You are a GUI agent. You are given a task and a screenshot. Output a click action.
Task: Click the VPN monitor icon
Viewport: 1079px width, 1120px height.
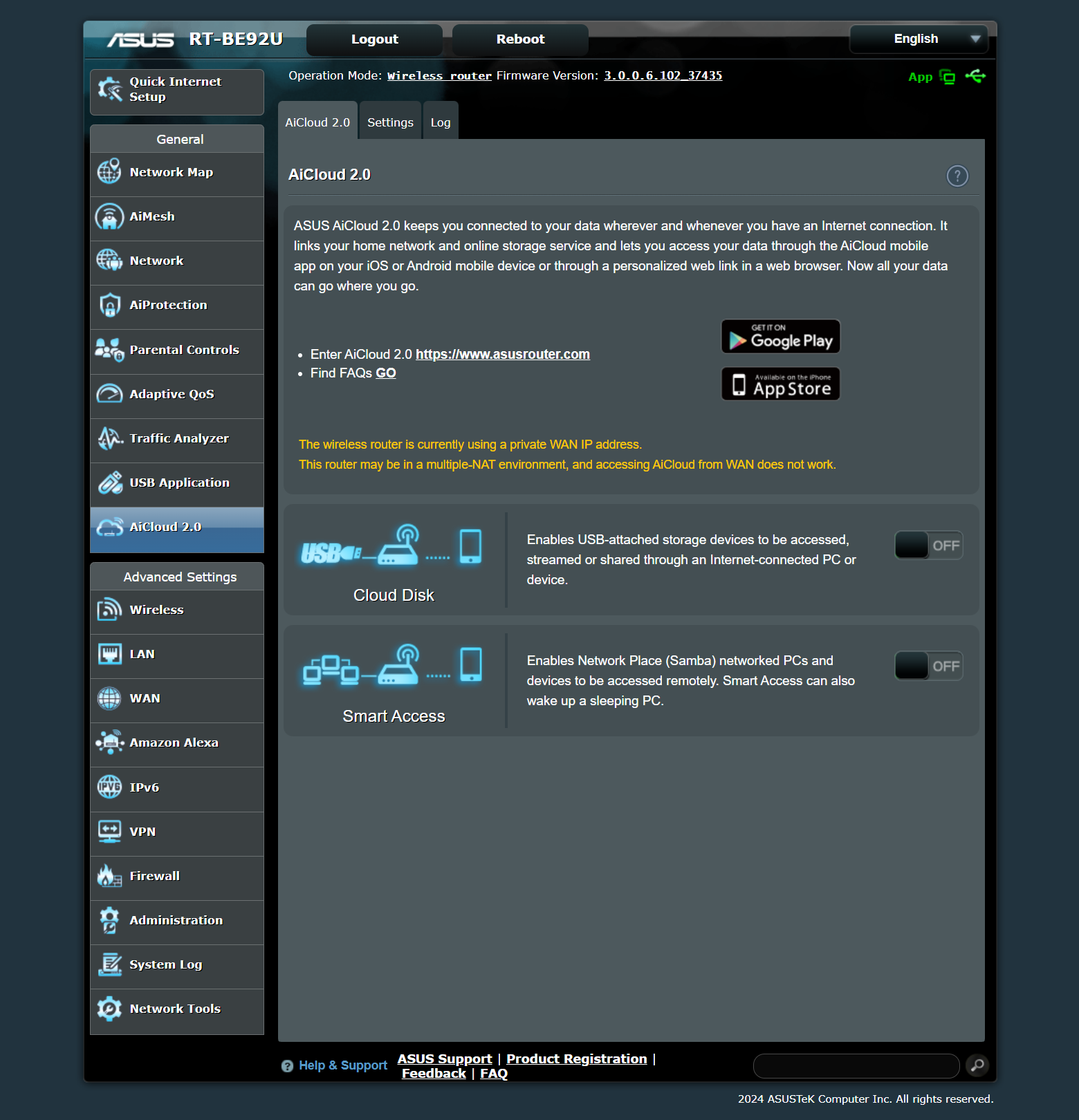pyautogui.click(x=109, y=831)
